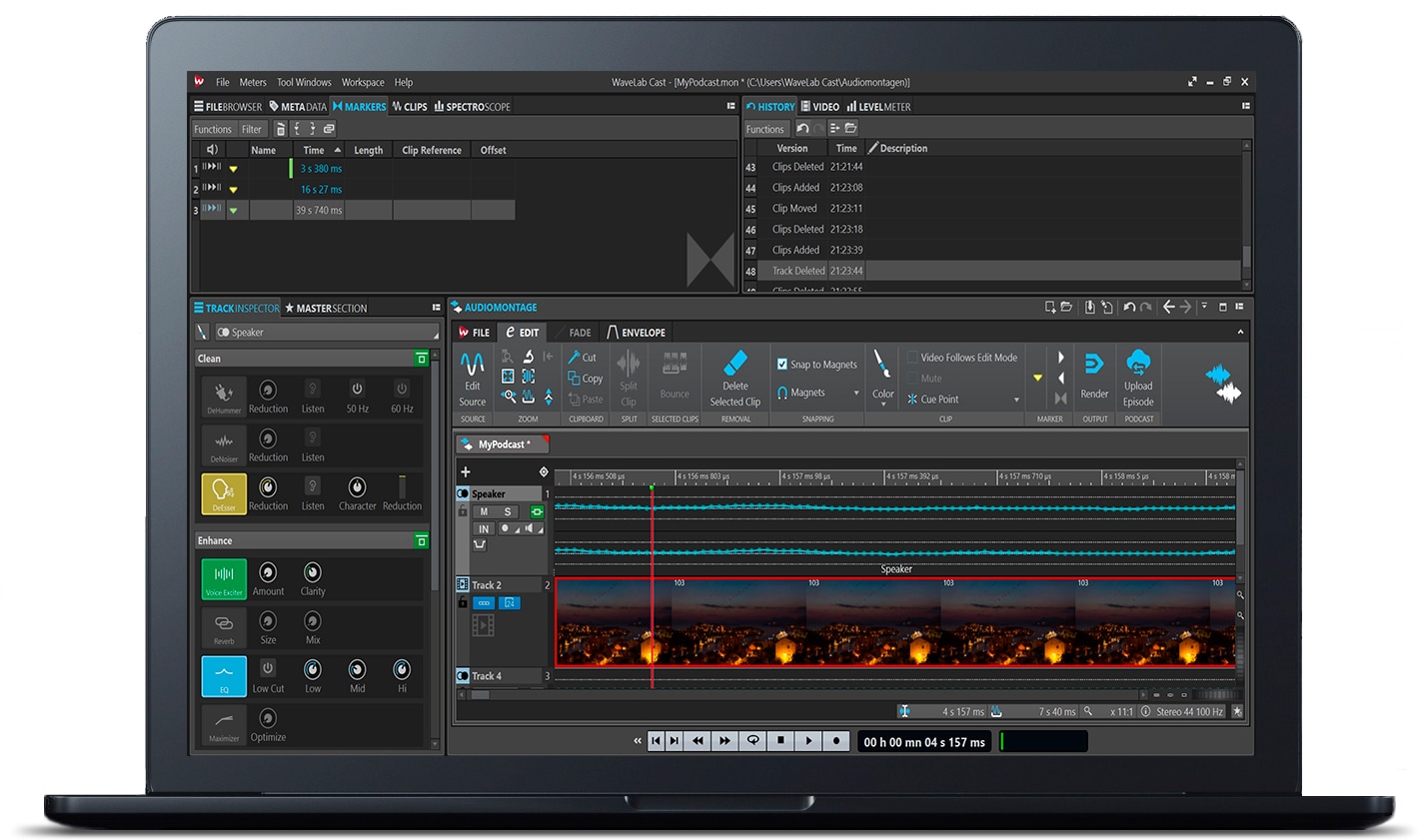1428x840 pixels.
Task: Open the Tool Windows menu
Action: 304,83
